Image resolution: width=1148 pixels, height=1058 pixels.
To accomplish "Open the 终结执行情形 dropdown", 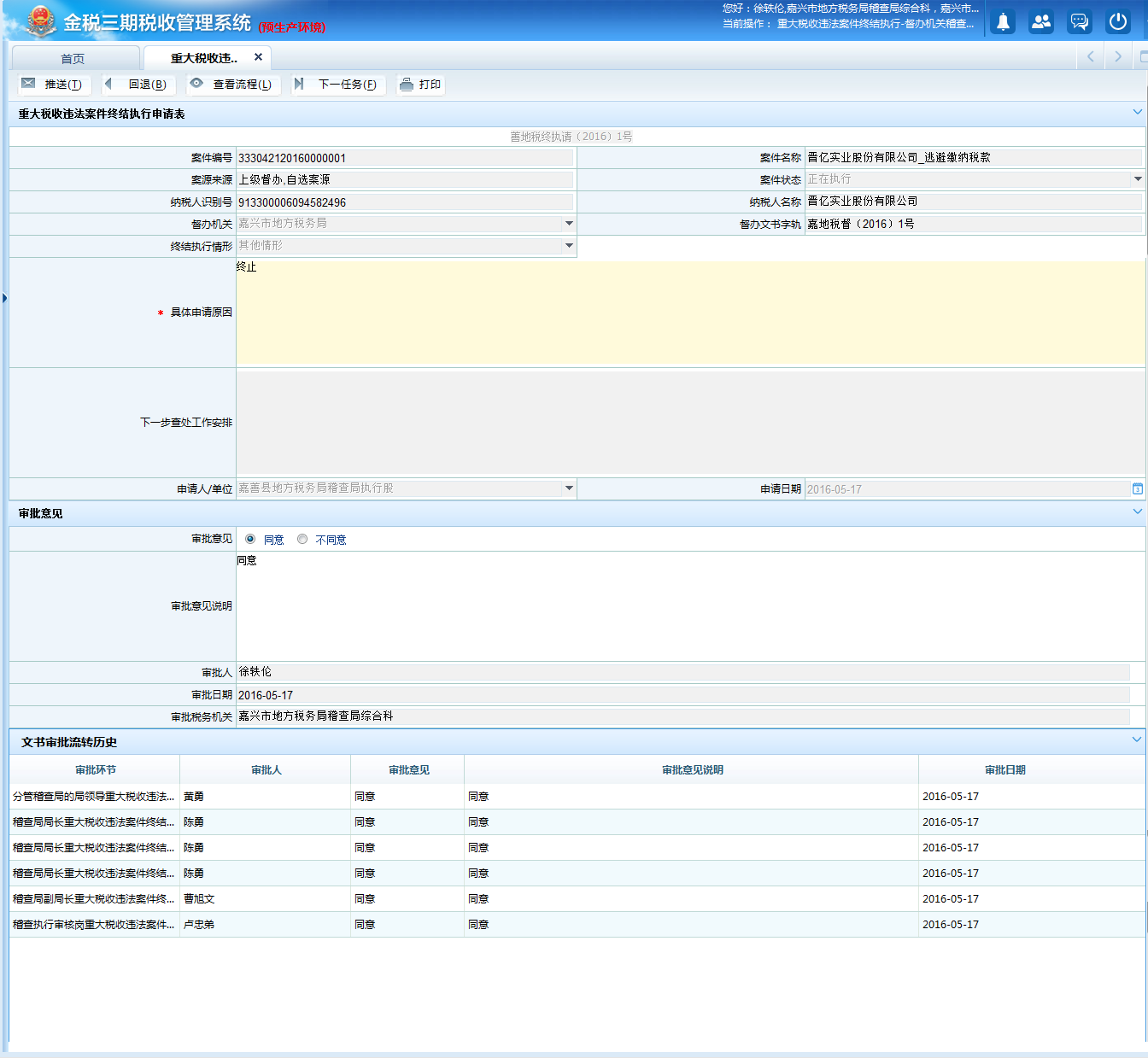I will click(569, 246).
